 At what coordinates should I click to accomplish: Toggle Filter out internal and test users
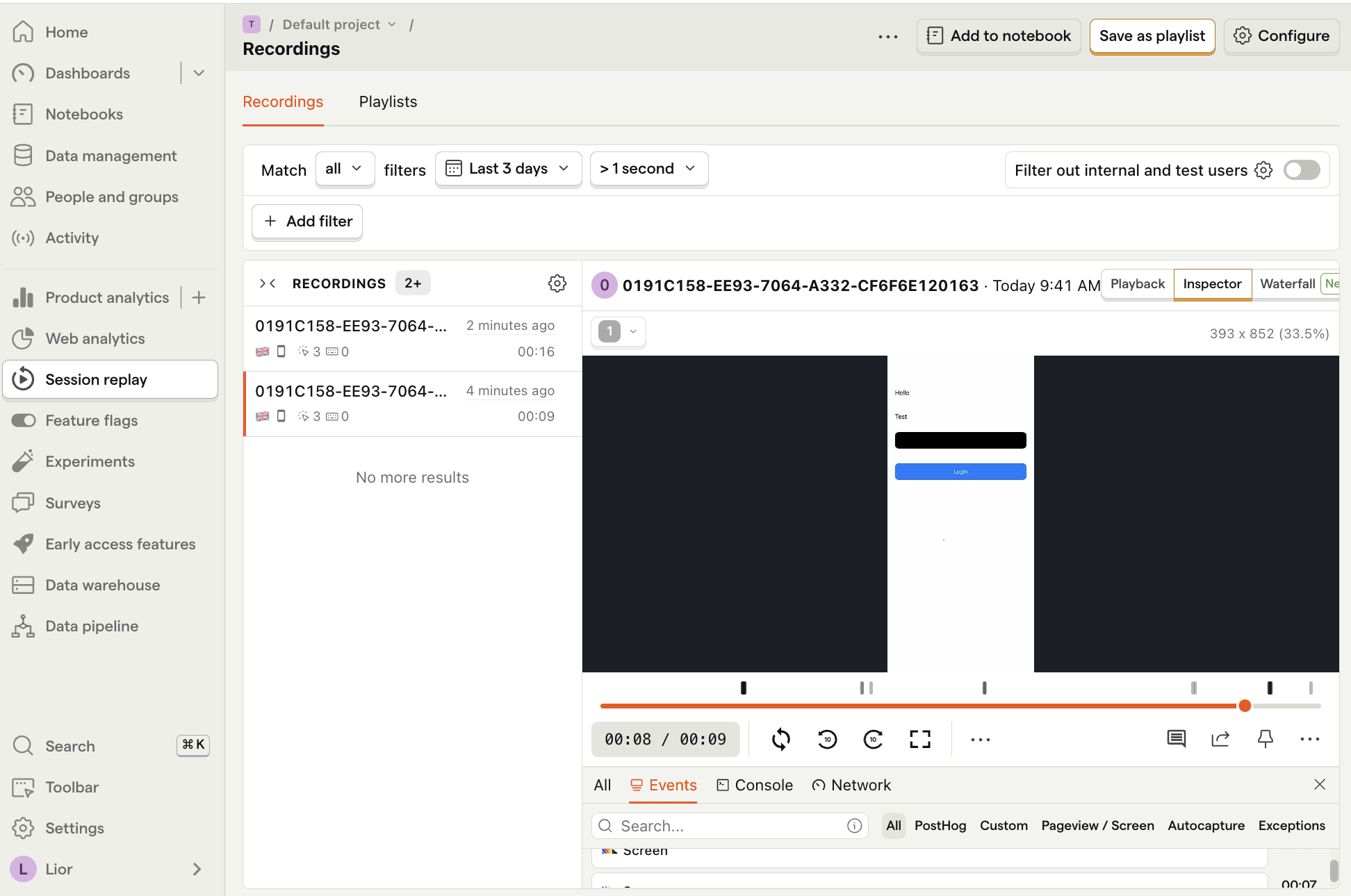(1302, 169)
